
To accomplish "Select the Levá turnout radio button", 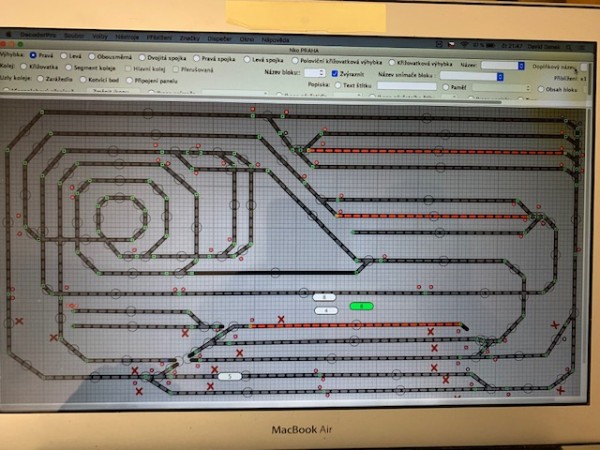I will click(64, 56).
